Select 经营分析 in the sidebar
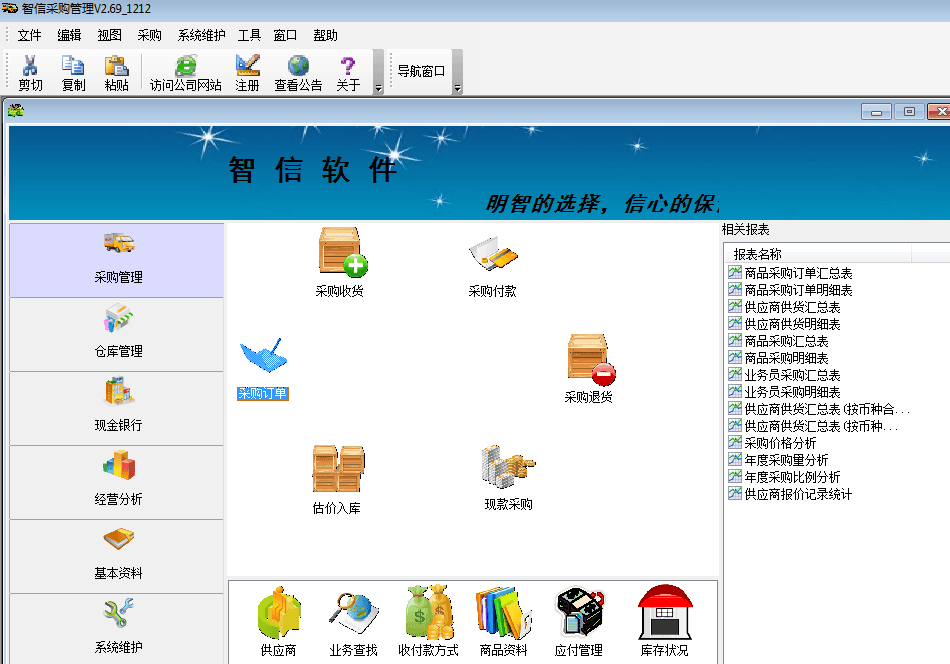Image resolution: width=950 pixels, height=664 pixels. point(117,483)
